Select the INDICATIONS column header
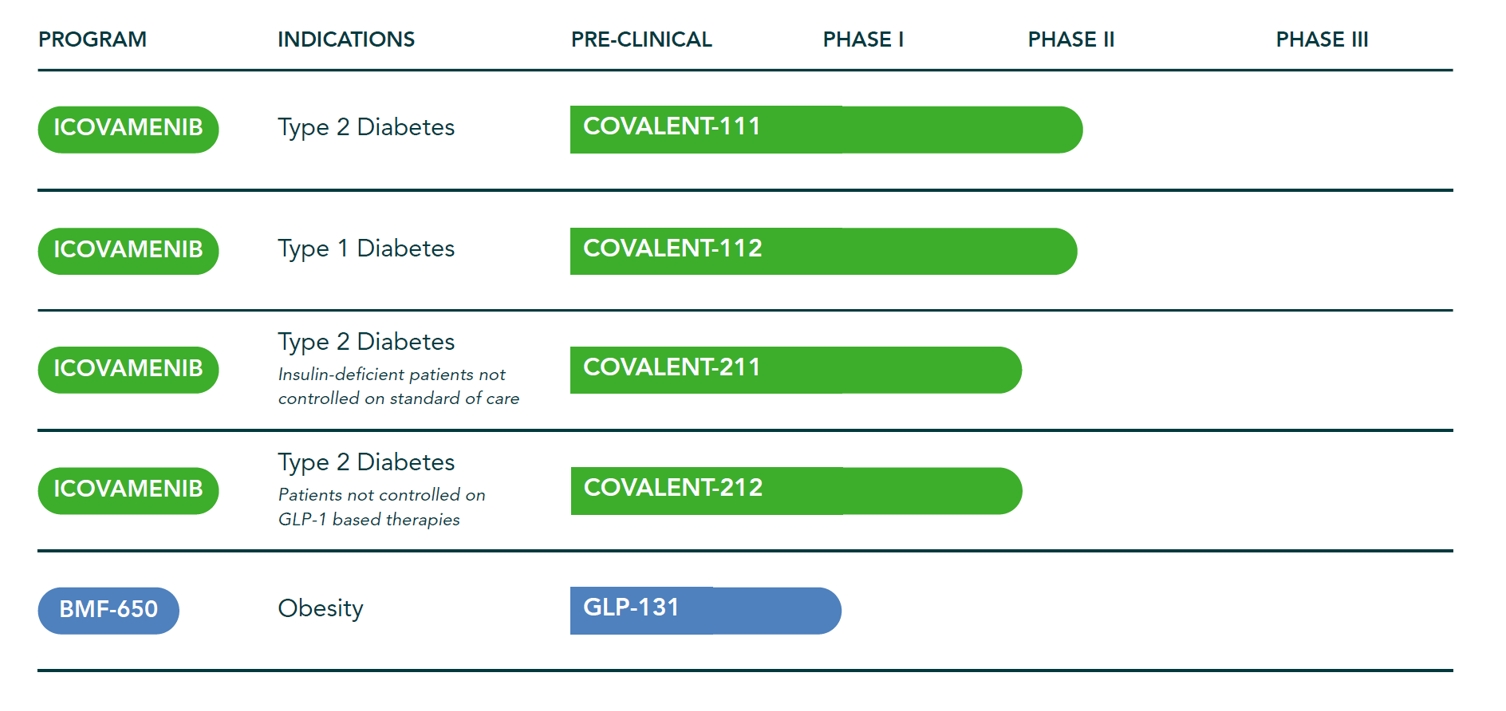The width and height of the screenshot is (1506, 711). point(346,40)
